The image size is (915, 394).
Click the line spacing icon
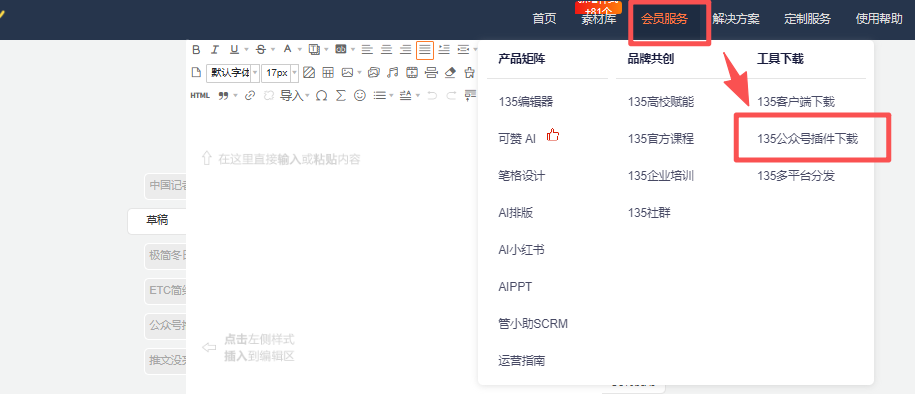(x=406, y=96)
